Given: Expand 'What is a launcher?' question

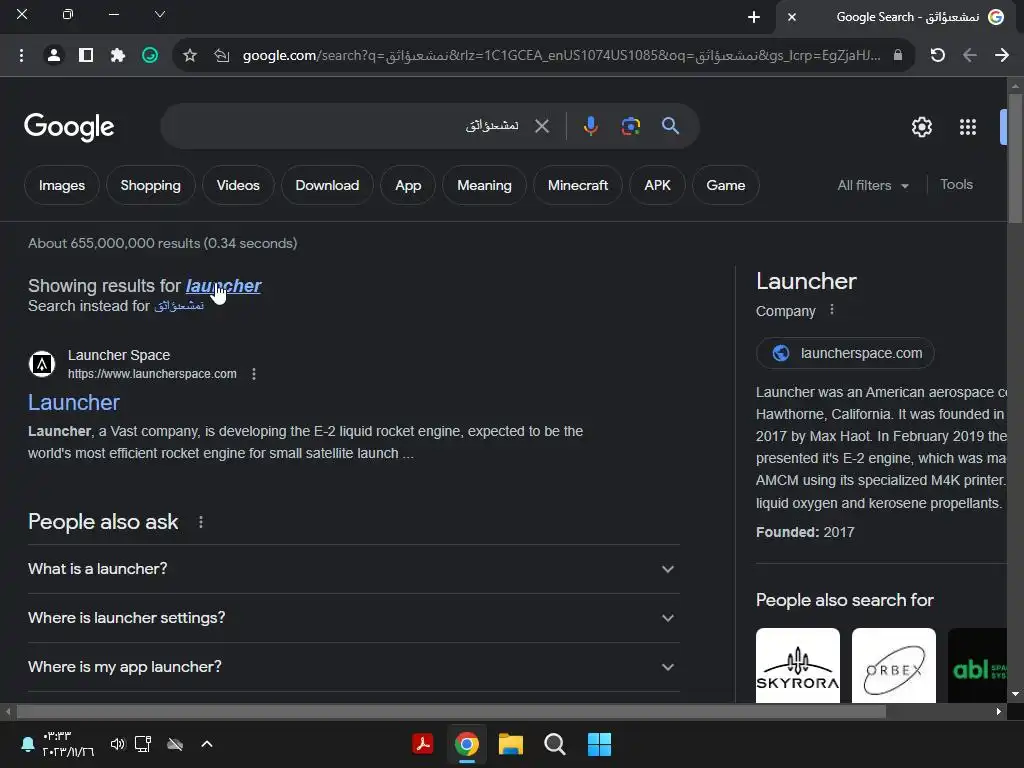Looking at the screenshot, I should 354,569.
